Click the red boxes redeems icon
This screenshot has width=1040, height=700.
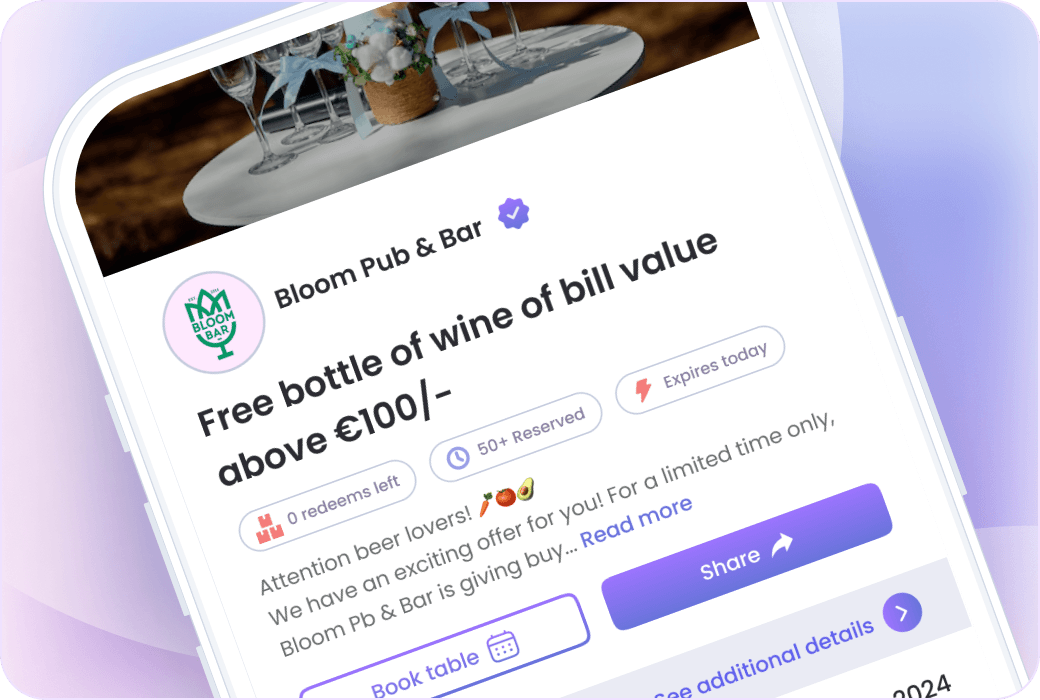click(x=269, y=529)
